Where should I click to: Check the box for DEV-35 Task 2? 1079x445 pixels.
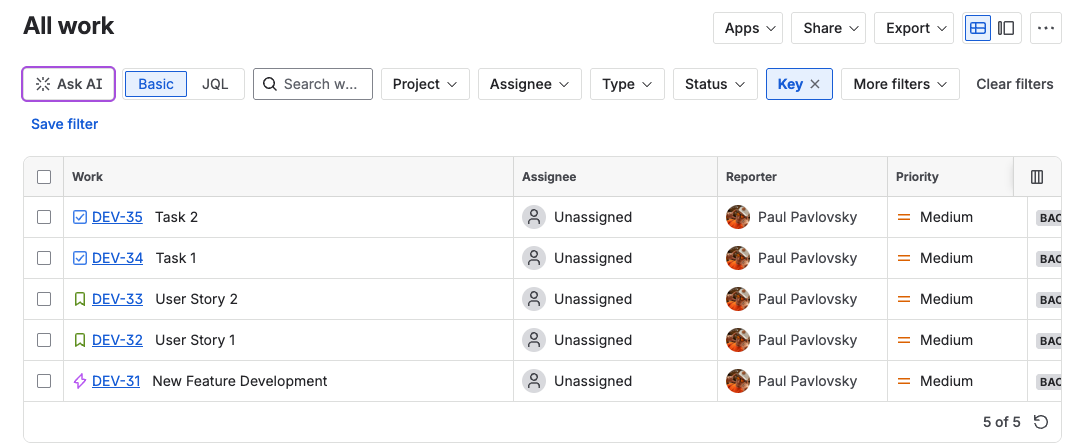44,217
